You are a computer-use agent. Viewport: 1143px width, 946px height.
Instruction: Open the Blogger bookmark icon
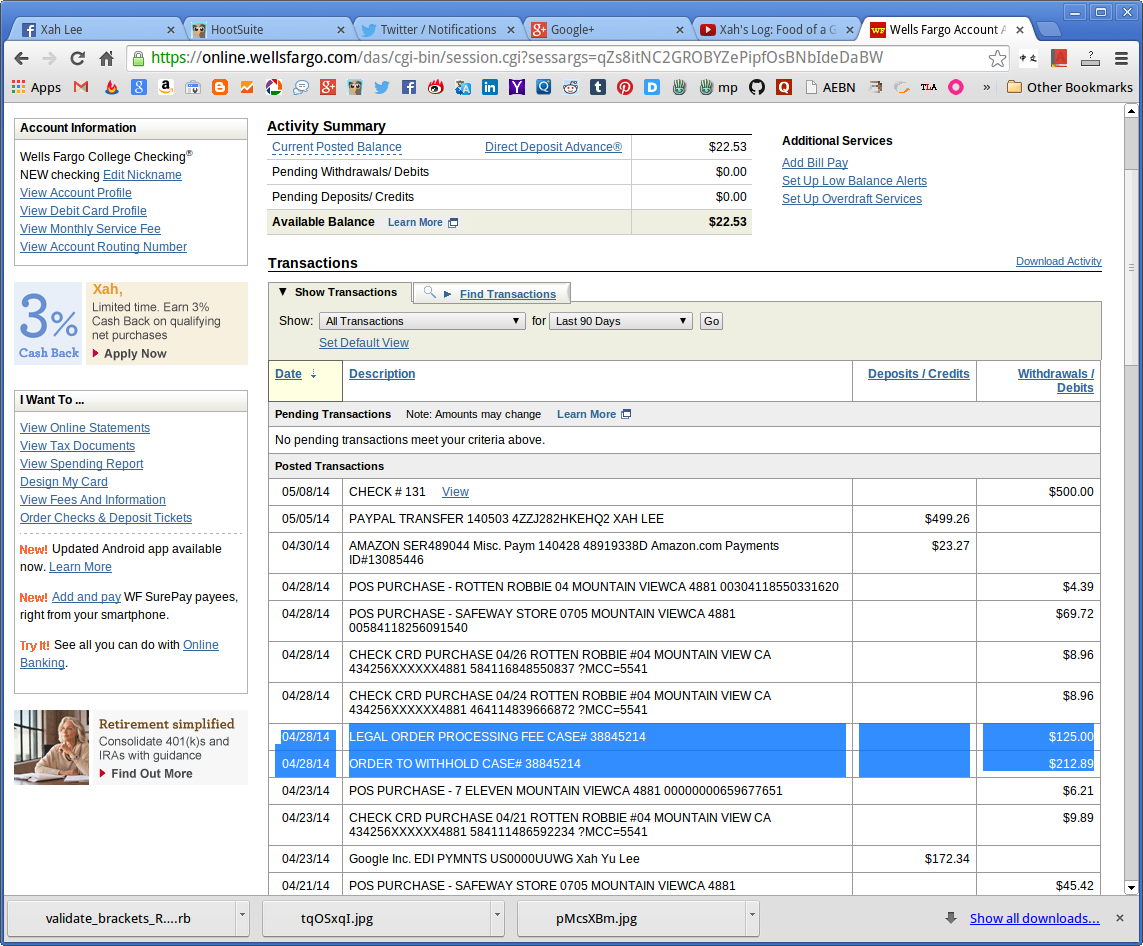(x=219, y=87)
